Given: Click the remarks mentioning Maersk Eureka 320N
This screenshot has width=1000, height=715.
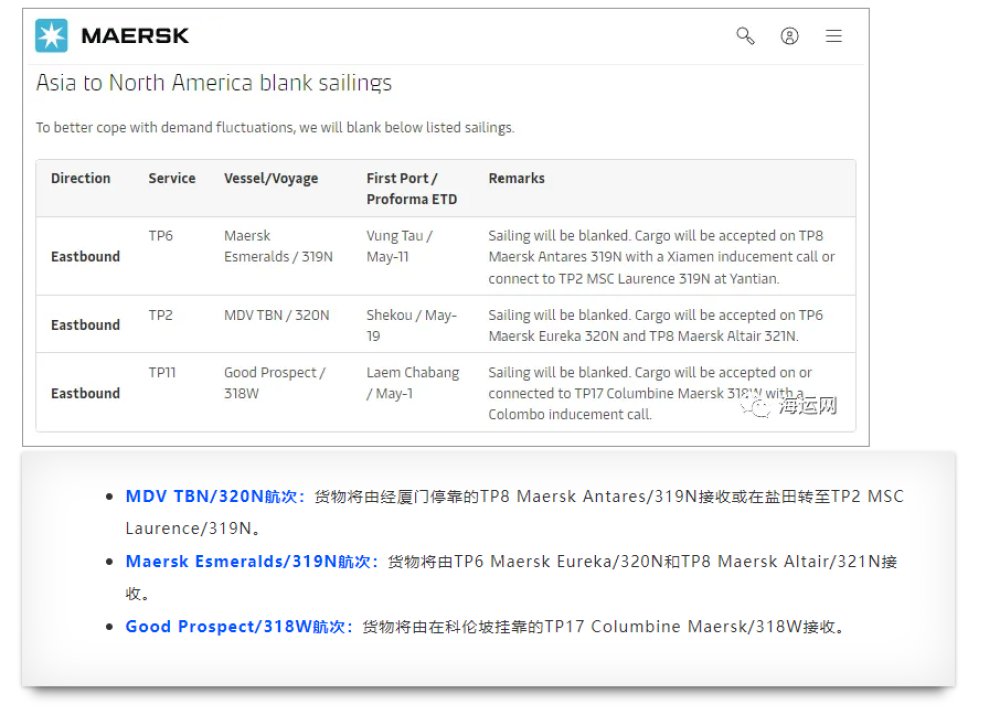Looking at the screenshot, I should tap(656, 325).
